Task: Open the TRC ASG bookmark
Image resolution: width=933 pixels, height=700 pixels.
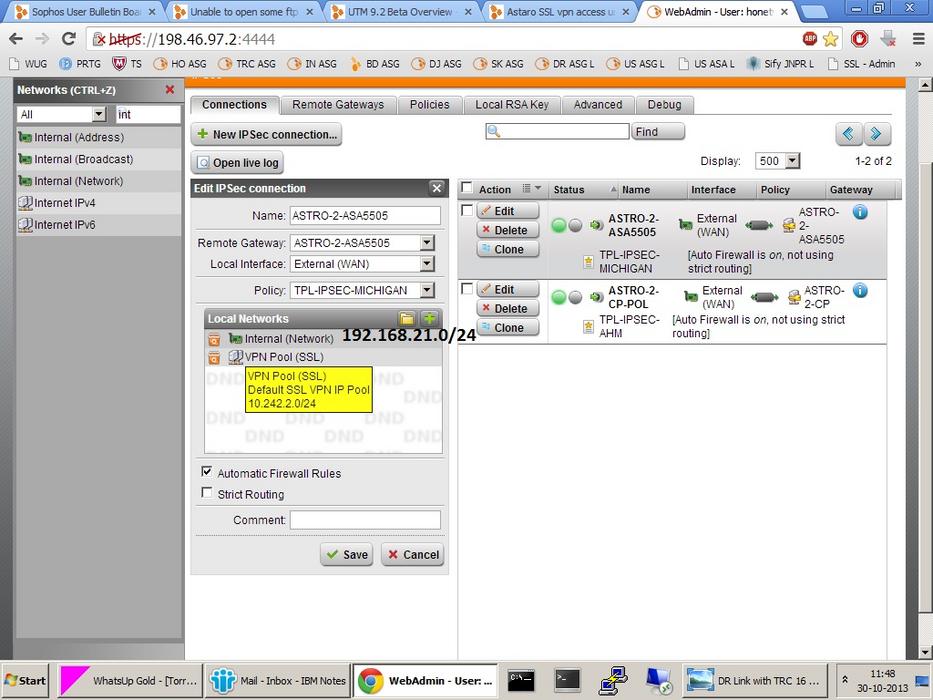Action: pos(247,64)
